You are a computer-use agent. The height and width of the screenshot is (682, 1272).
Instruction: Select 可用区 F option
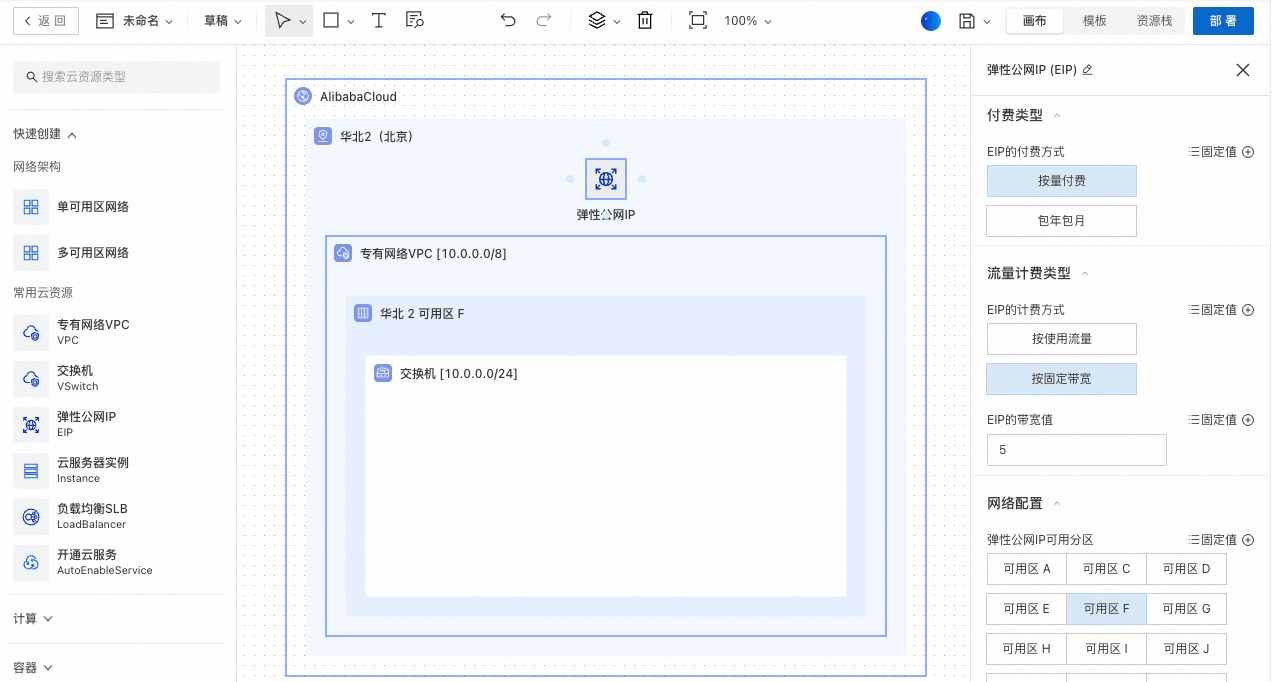pyautogui.click(x=1107, y=609)
